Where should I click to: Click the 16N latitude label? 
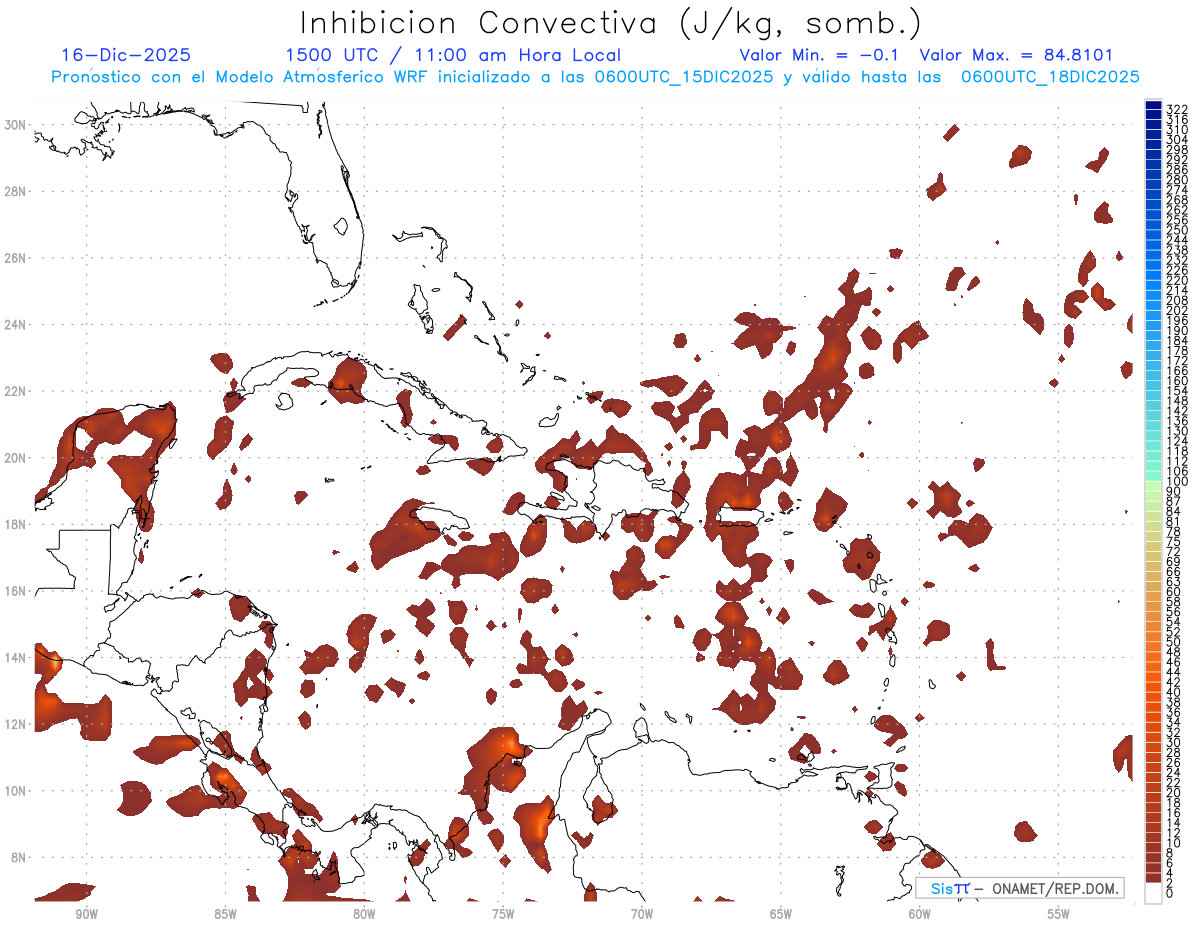17,591
